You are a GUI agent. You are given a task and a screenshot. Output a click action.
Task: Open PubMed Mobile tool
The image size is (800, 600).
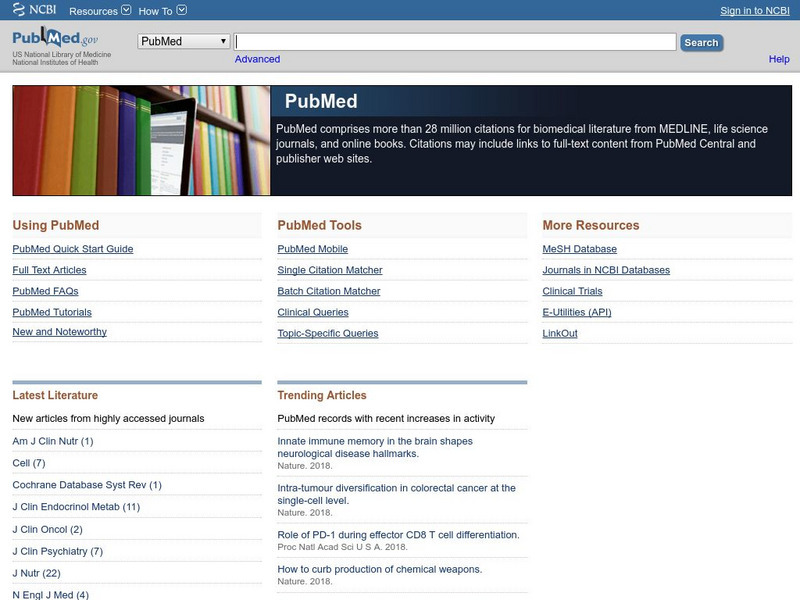click(312, 249)
